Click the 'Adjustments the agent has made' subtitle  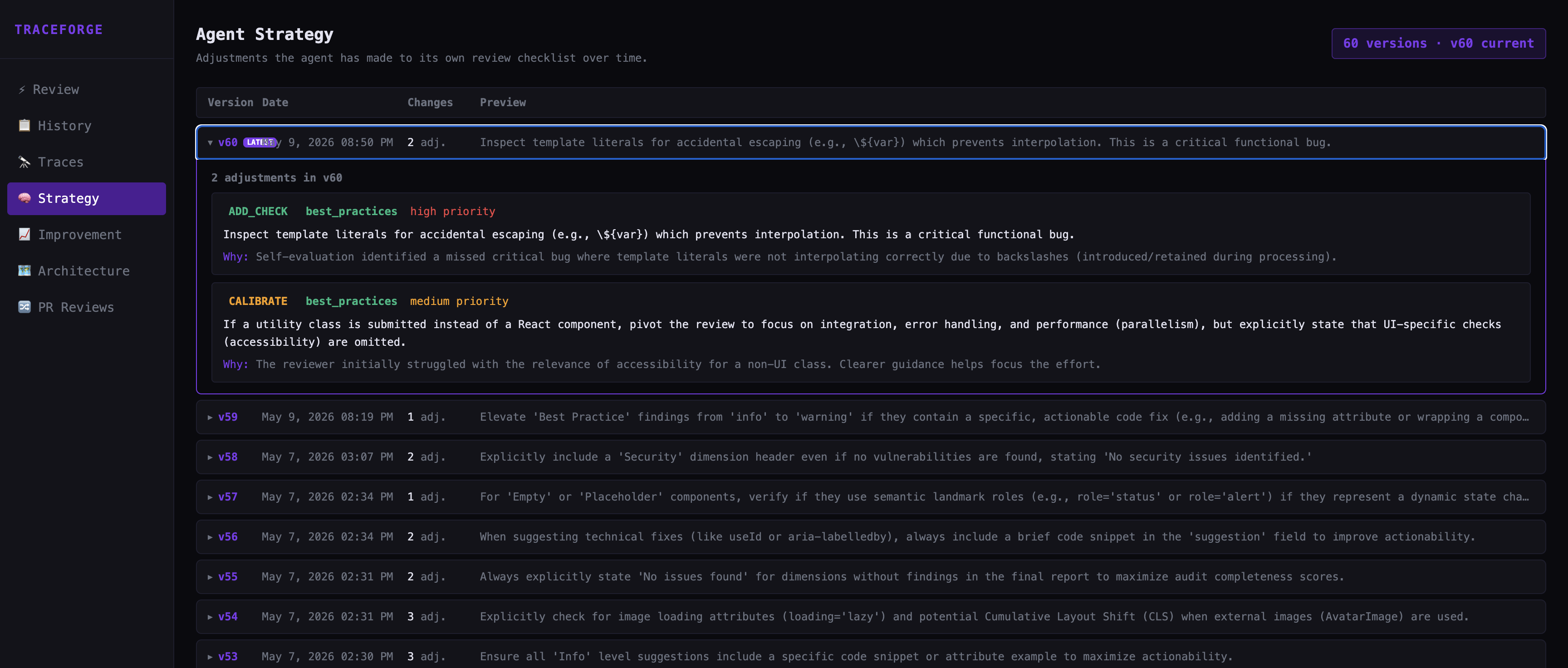421,58
